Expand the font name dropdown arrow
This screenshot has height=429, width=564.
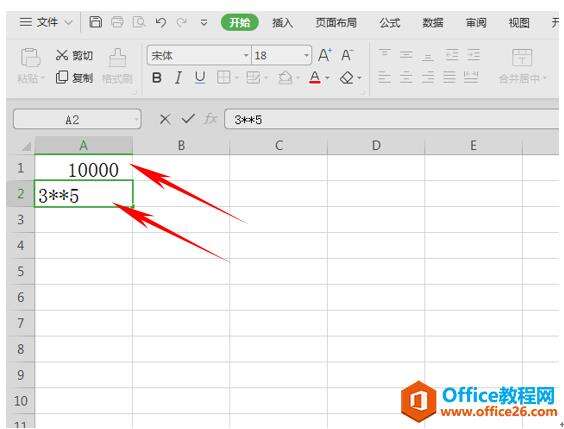(246, 55)
